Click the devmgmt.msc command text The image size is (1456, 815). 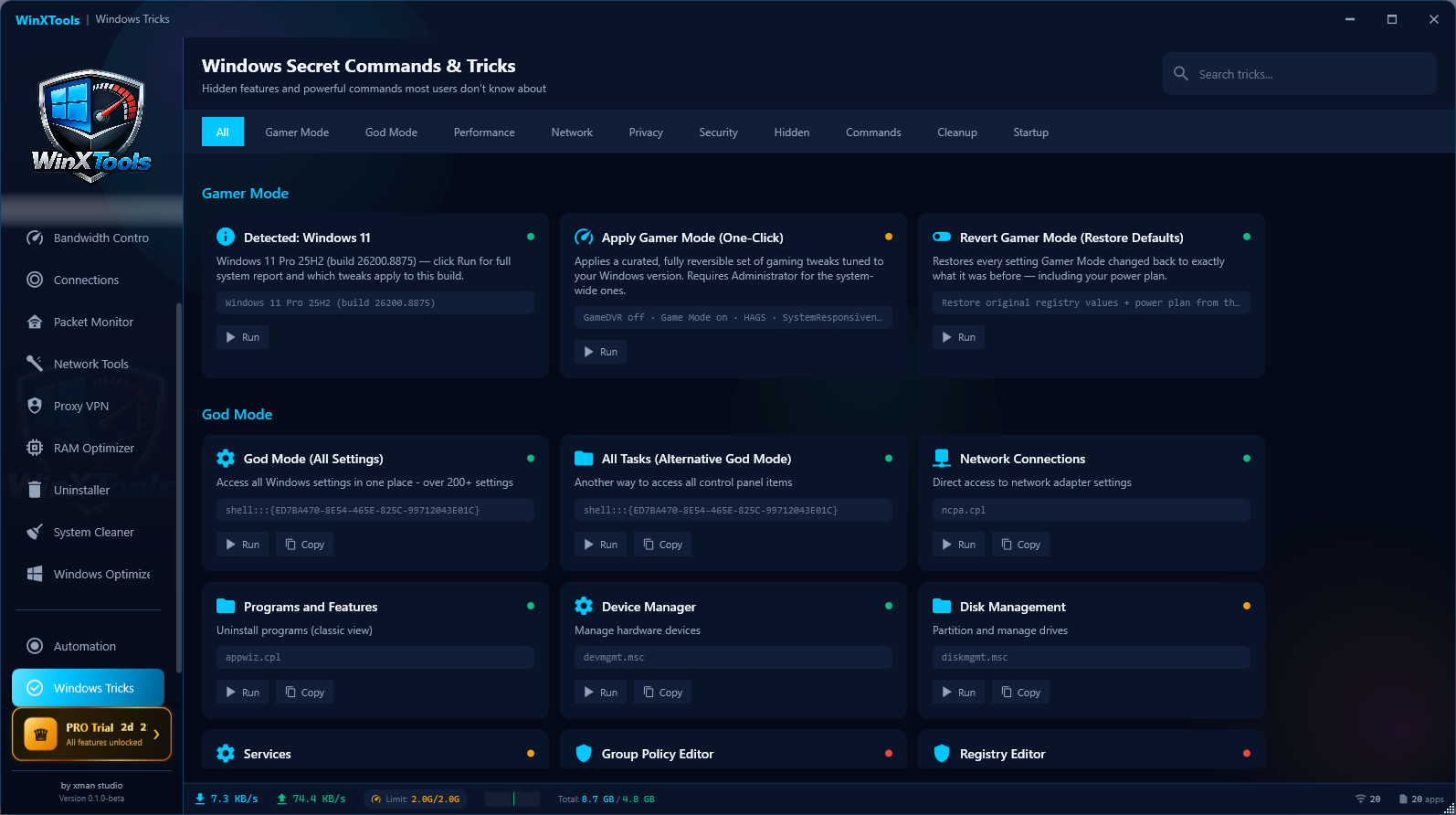613,657
